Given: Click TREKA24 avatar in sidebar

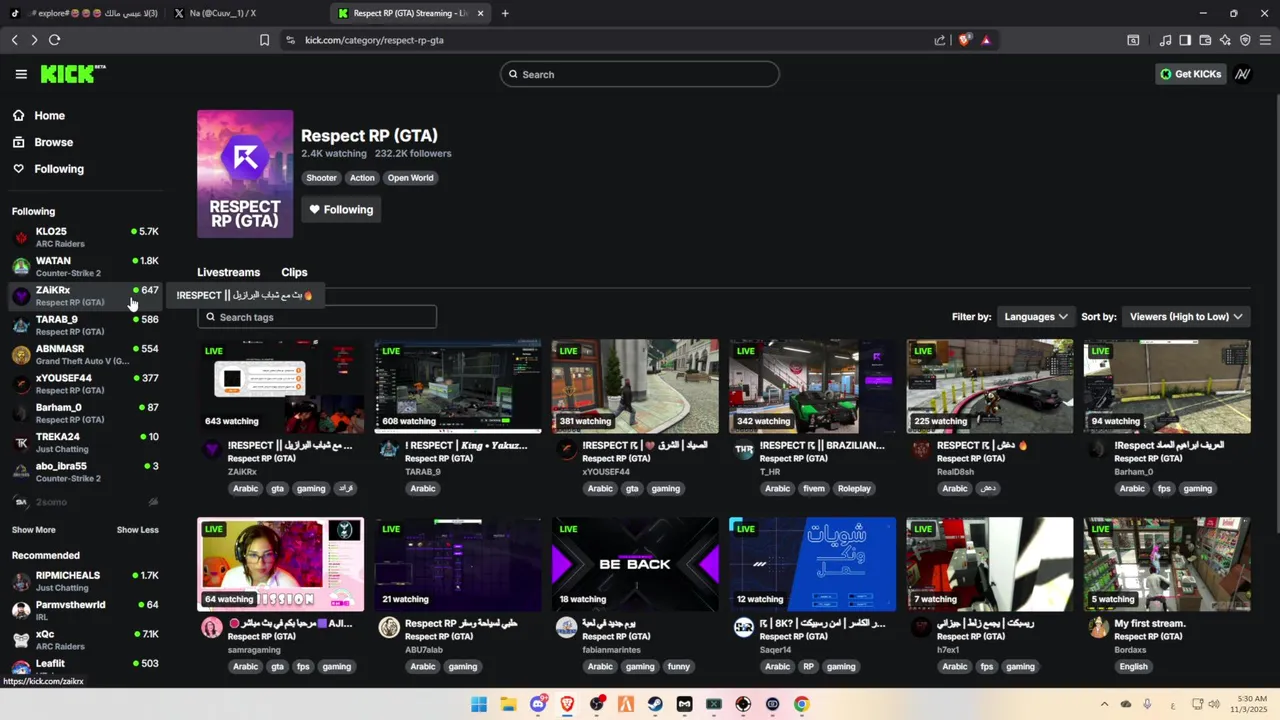Looking at the screenshot, I should coord(21,442).
